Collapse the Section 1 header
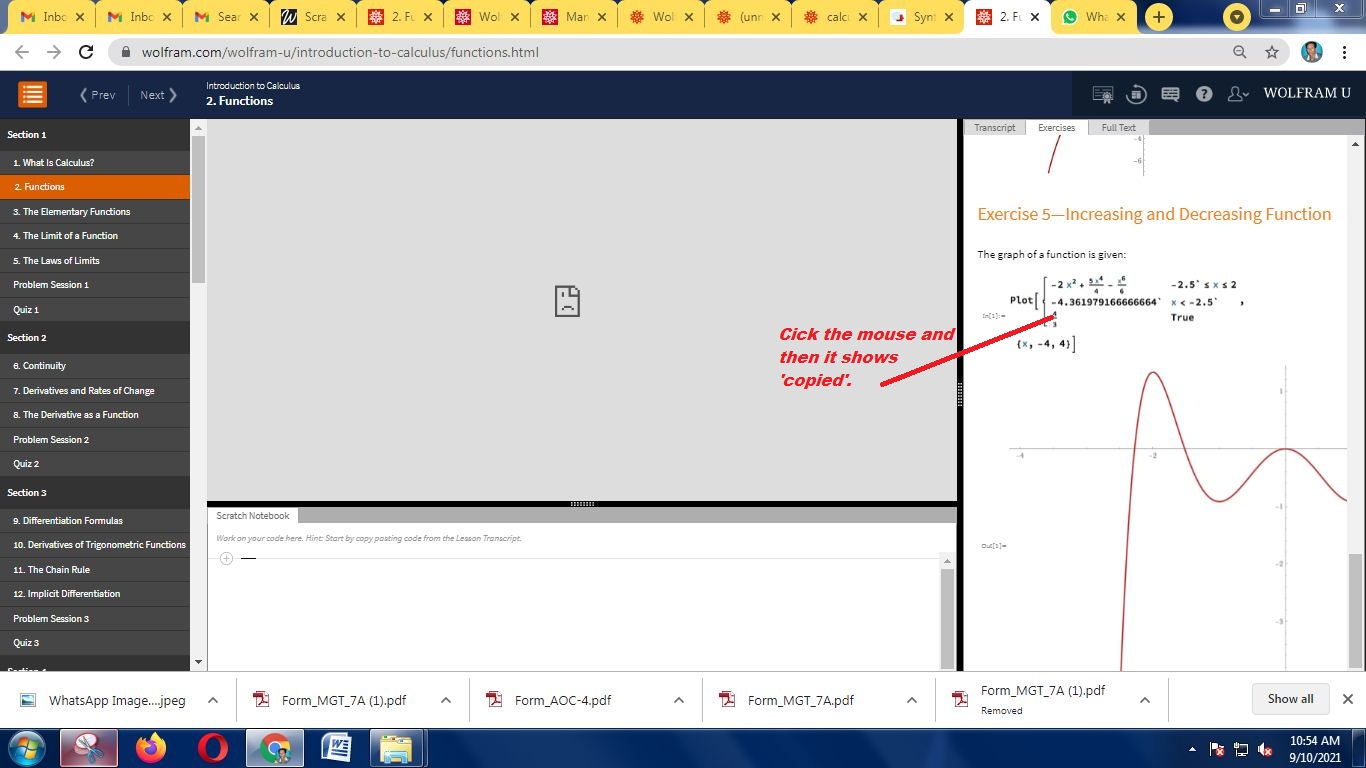 [x=95, y=135]
